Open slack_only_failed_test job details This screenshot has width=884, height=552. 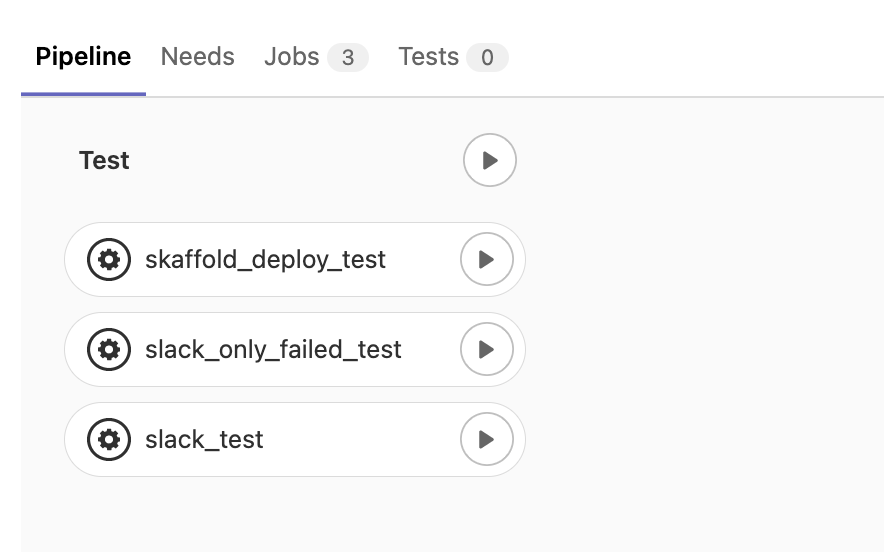(x=273, y=350)
